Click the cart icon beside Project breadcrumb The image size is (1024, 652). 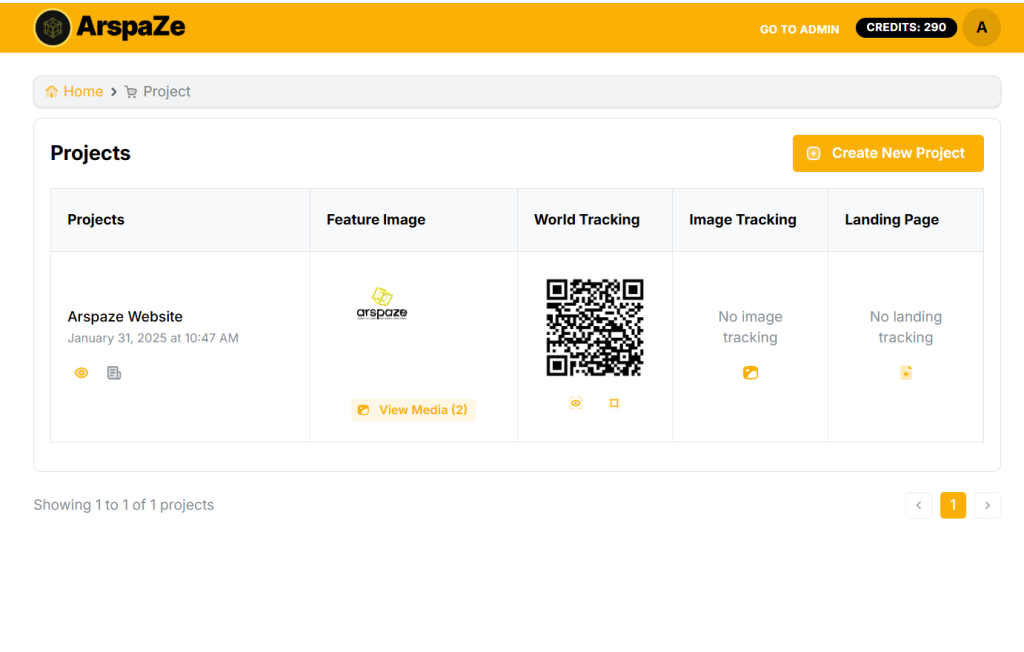pyautogui.click(x=131, y=92)
